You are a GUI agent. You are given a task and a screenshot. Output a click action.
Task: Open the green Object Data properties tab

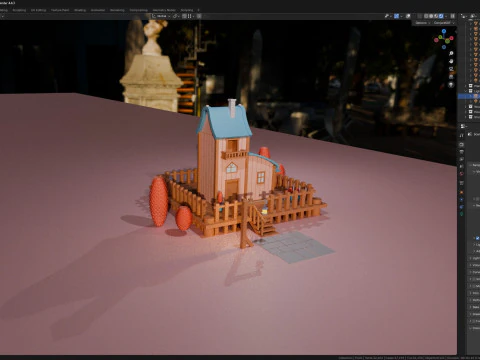coord(461,214)
